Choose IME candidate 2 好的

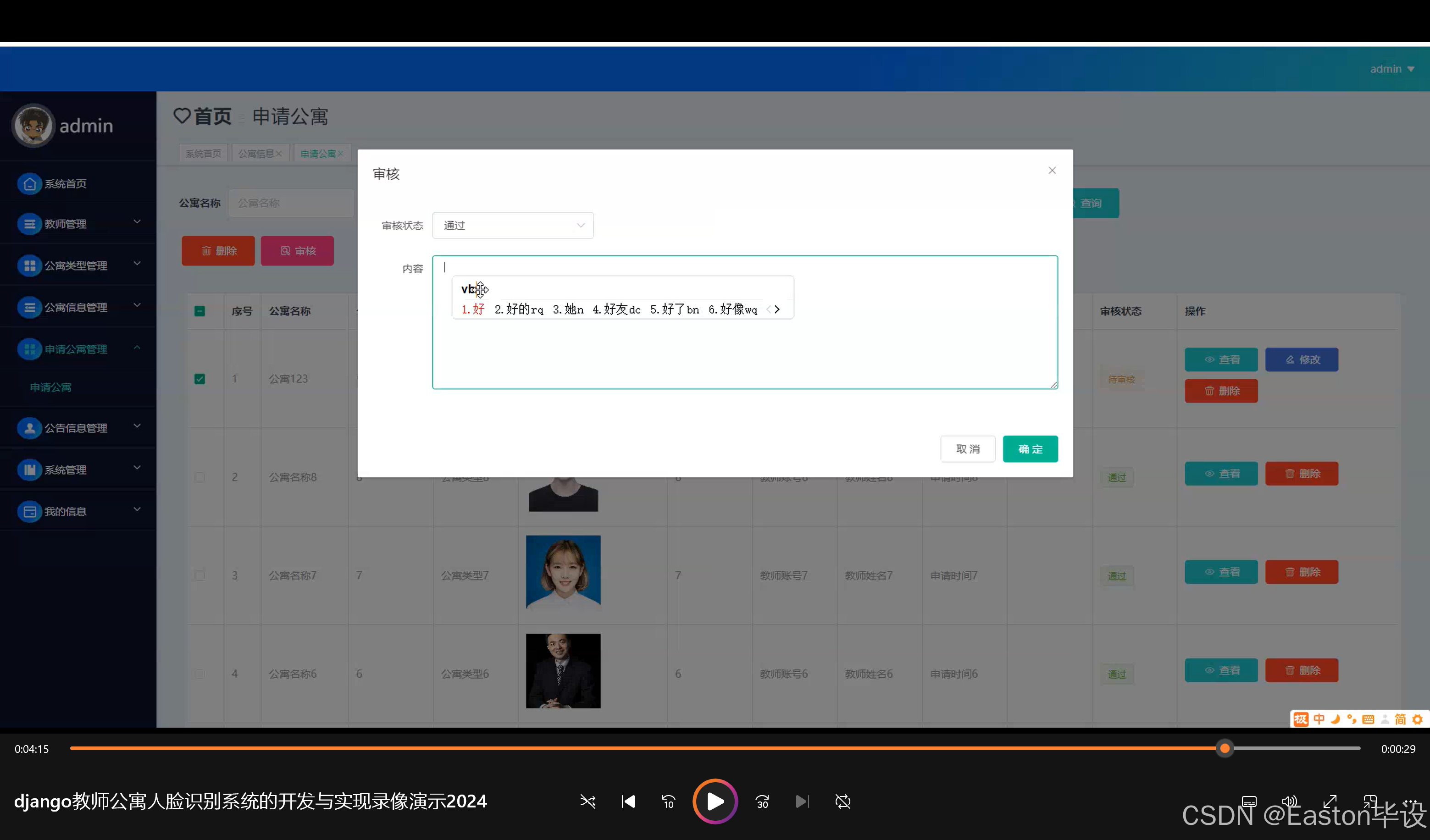point(519,309)
